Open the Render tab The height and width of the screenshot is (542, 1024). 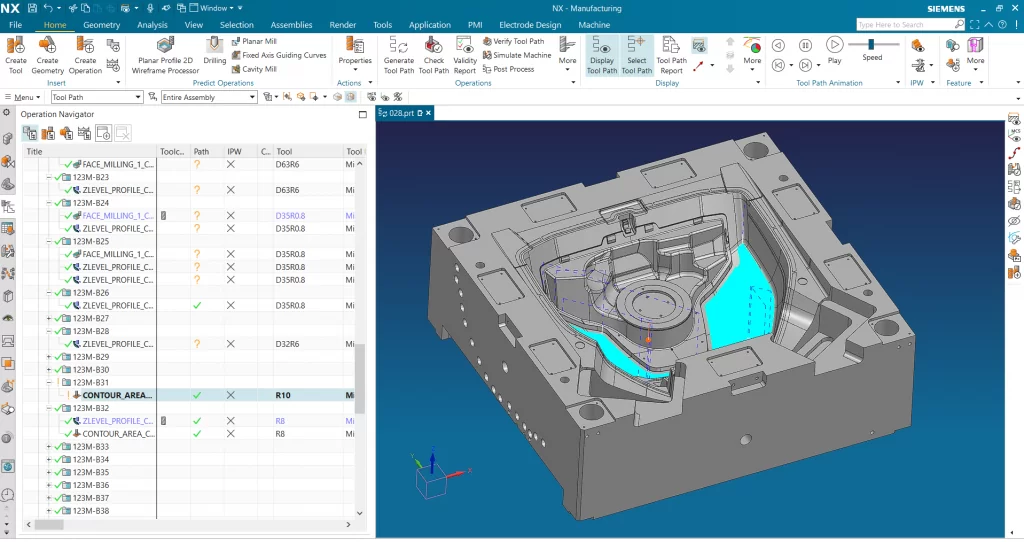click(342, 25)
